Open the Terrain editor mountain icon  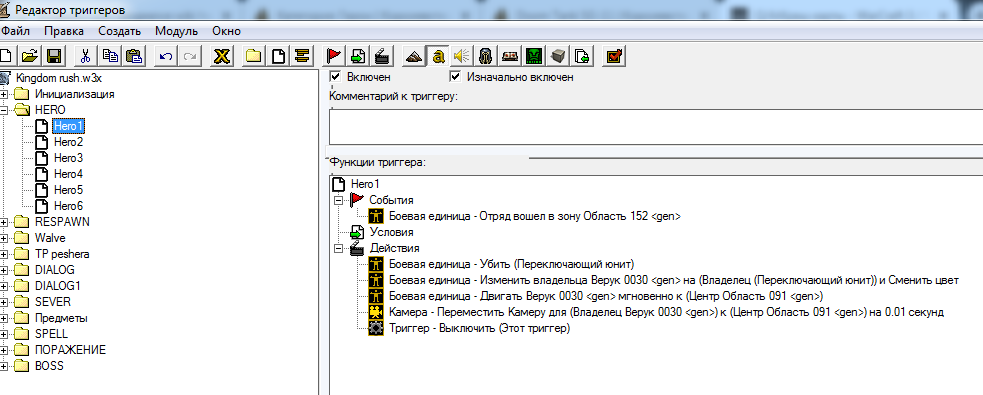pos(413,56)
